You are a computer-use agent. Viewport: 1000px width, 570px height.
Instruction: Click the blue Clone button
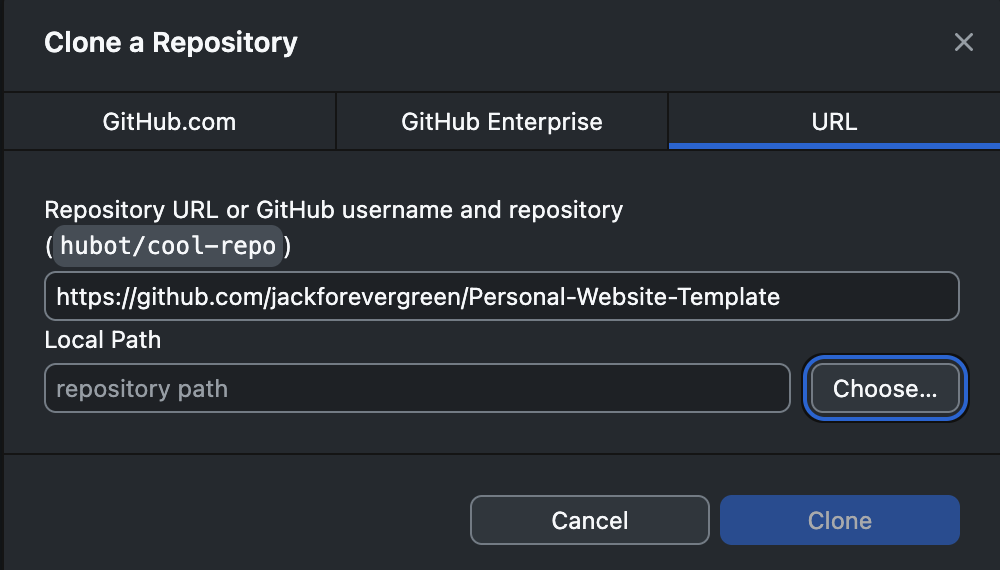pyautogui.click(x=839, y=521)
